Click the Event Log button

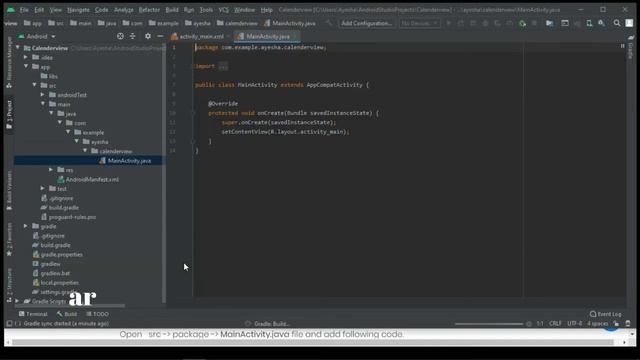click(x=606, y=314)
